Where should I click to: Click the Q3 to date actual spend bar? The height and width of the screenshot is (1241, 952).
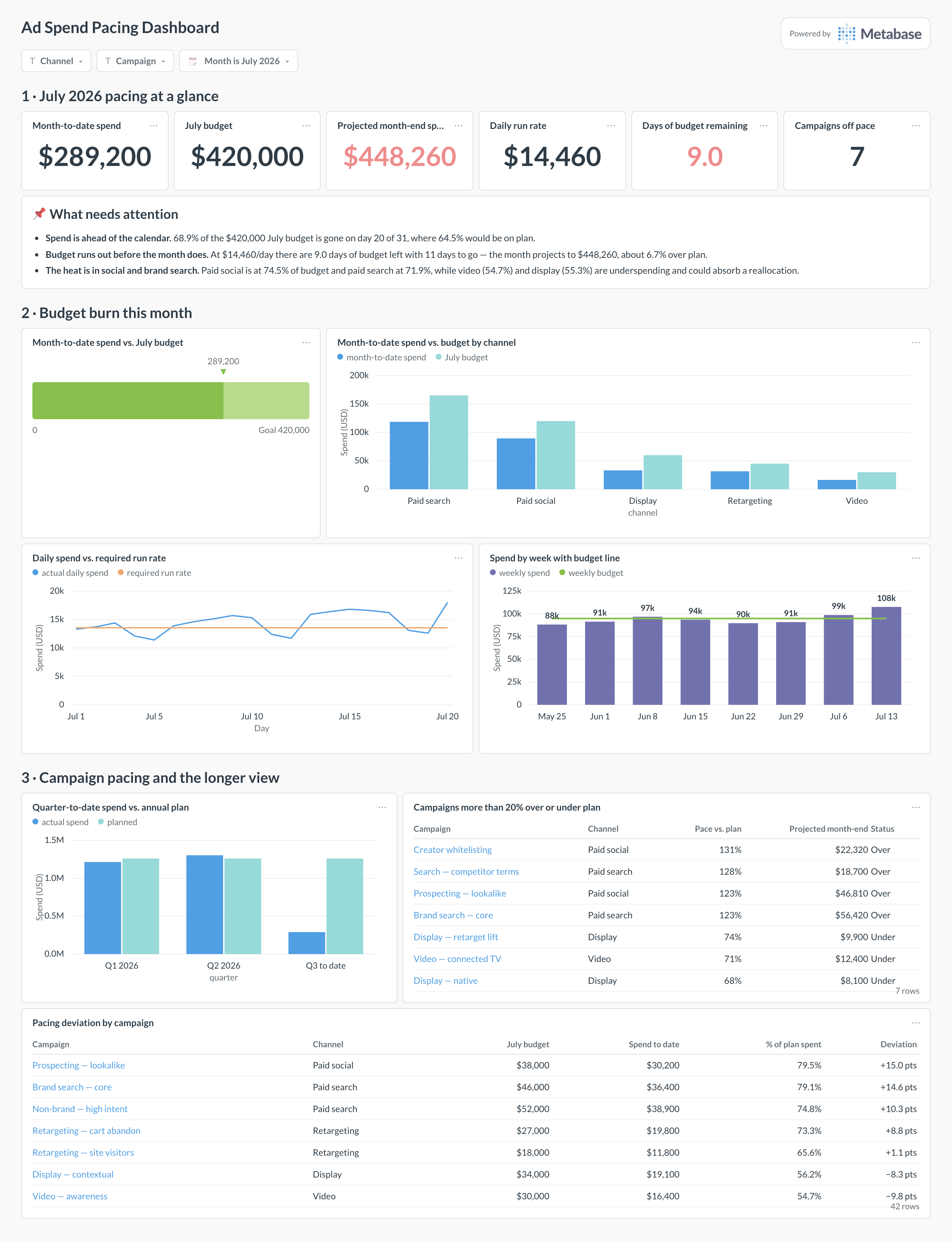point(306,943)
